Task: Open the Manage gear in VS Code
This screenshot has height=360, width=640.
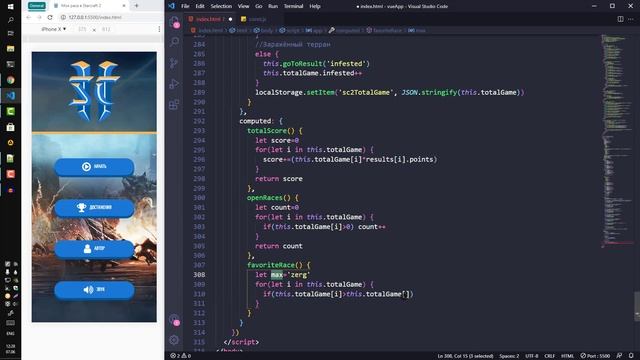Action: coord(174,340)
